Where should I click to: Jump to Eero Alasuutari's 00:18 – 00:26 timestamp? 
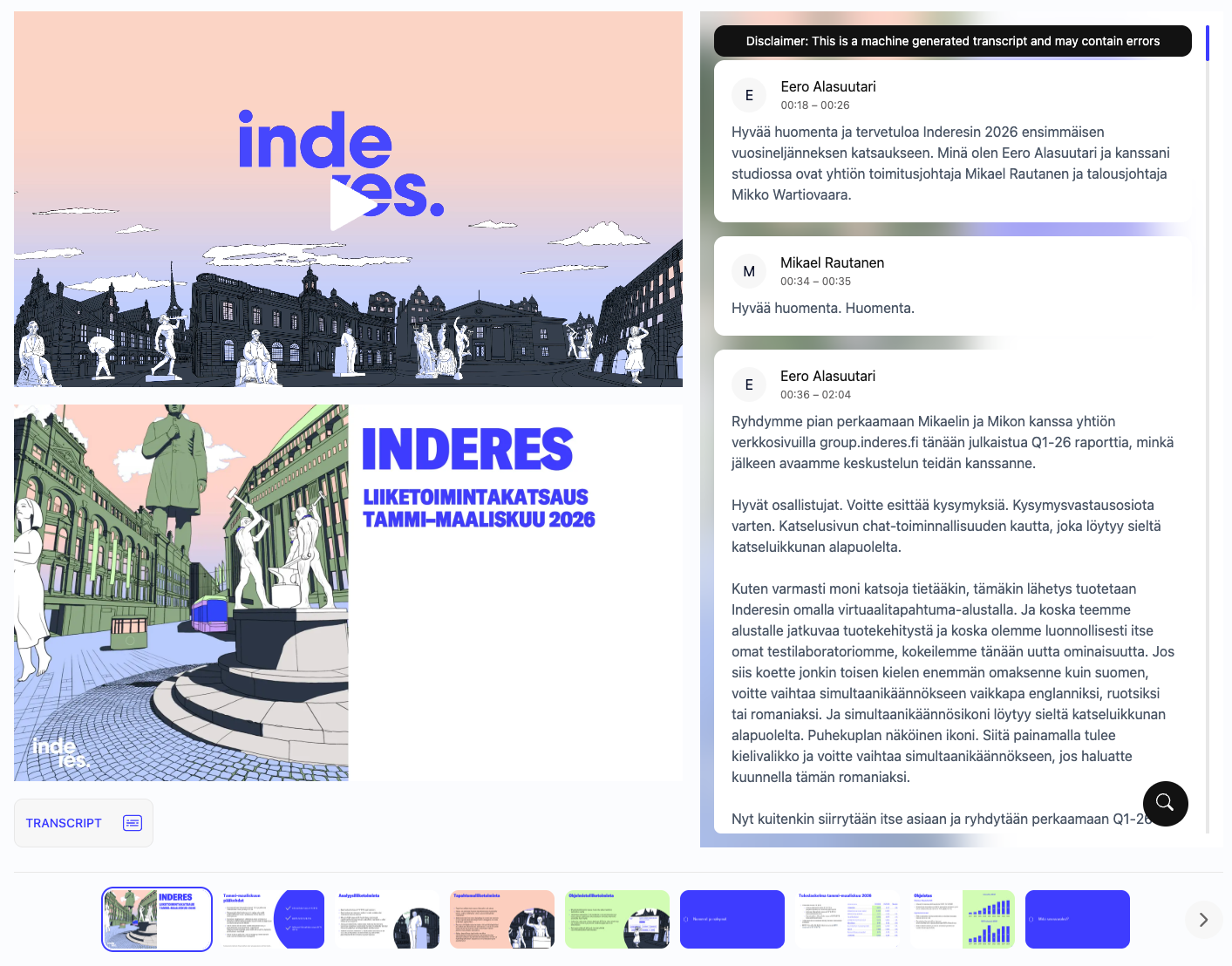(815, 105)
